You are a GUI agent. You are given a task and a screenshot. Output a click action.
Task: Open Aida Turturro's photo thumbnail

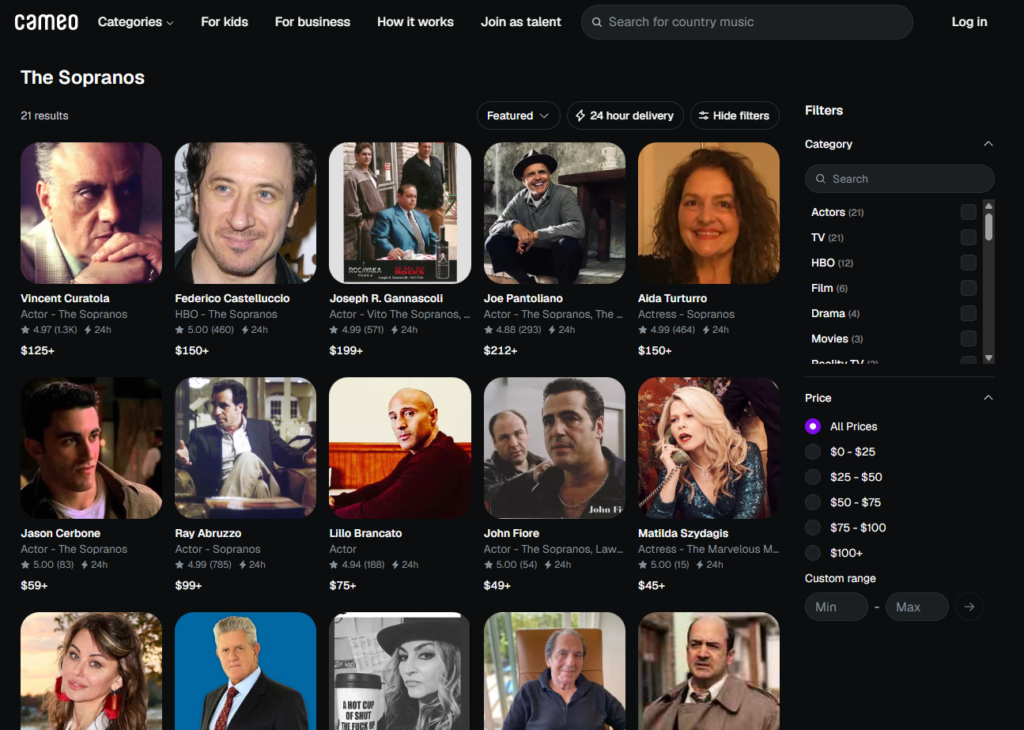pos(709,213)
